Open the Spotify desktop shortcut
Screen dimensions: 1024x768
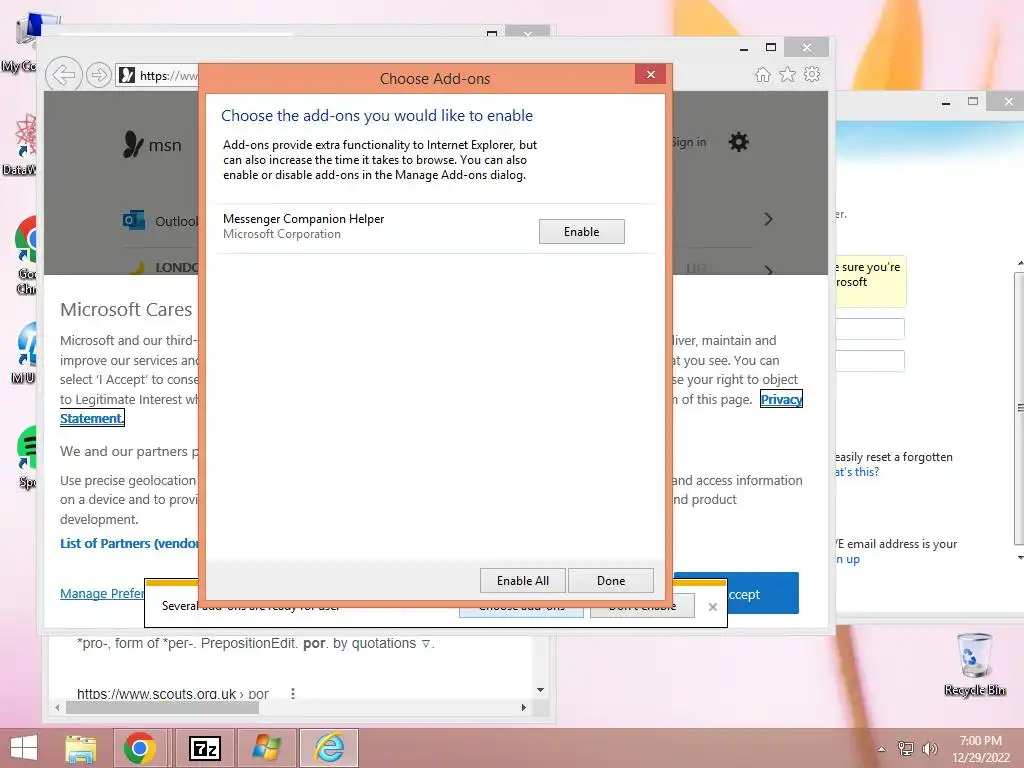(27, 455)
